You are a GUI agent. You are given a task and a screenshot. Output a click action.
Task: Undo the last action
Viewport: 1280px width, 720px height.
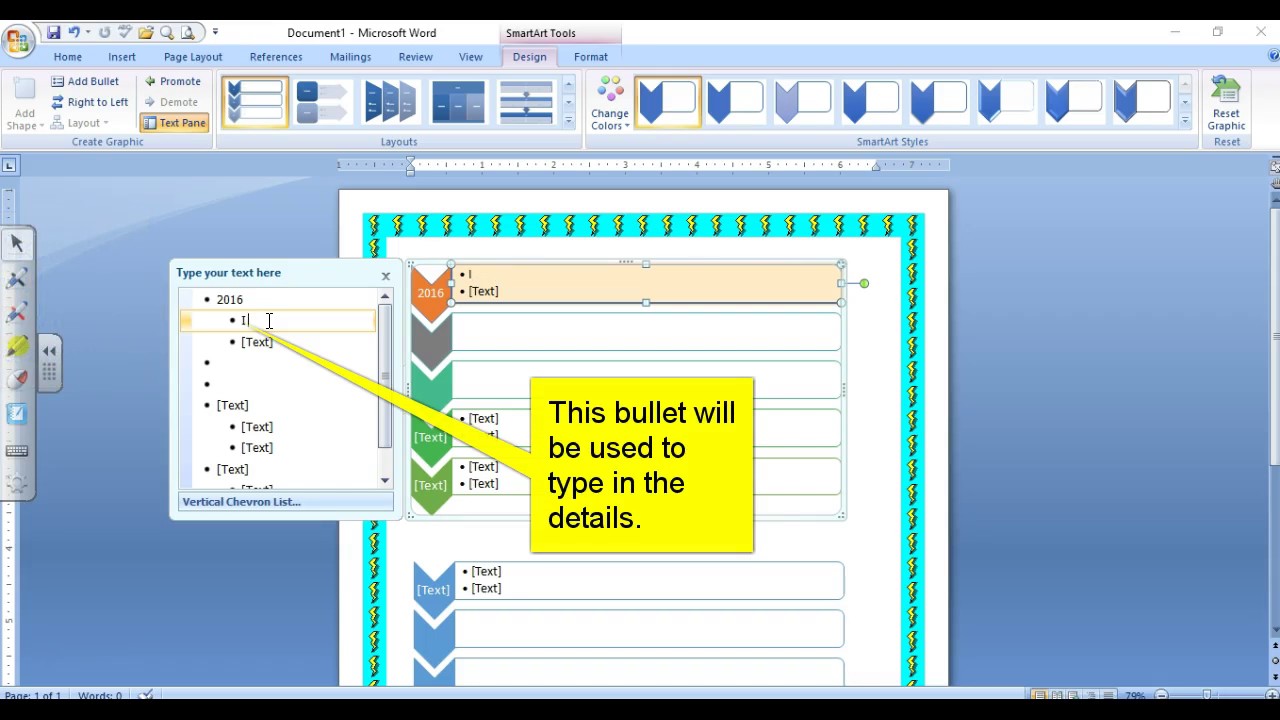74,33
